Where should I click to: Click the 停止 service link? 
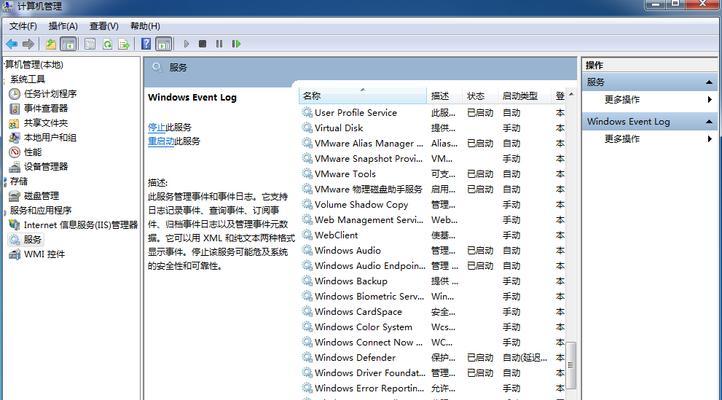157,127
